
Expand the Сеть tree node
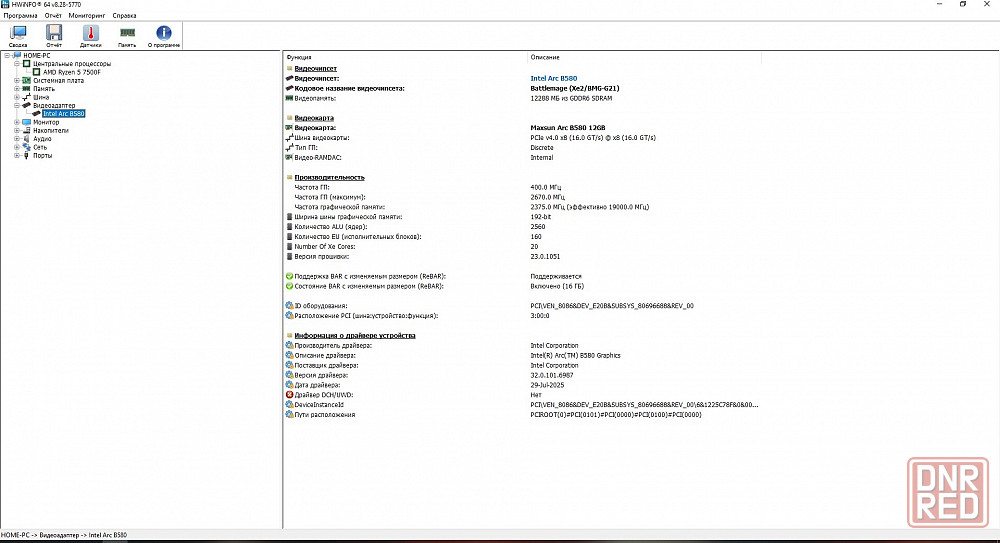click(x=17, y=147)
